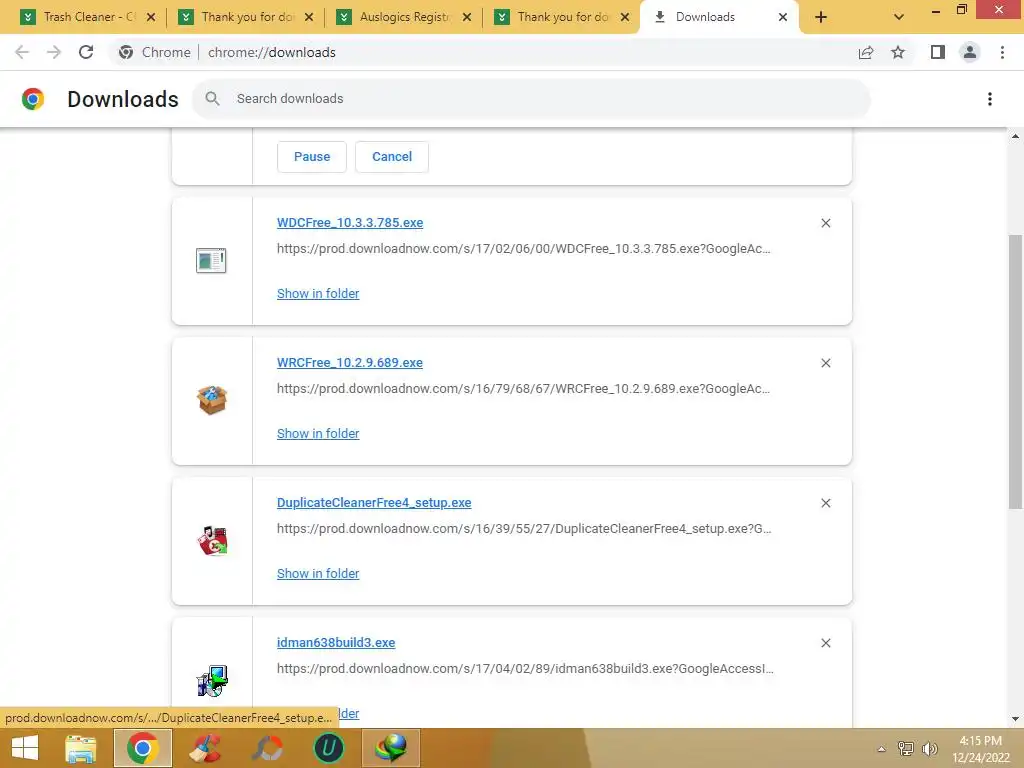Click the Search downloads field

click(531, 99)
